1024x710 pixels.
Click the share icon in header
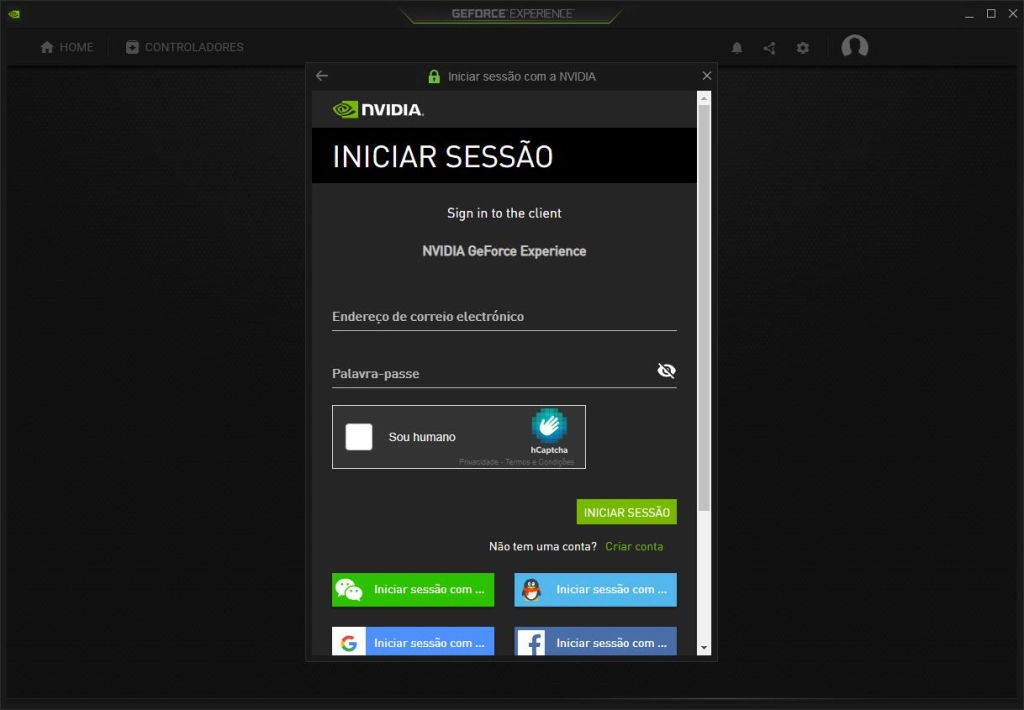[769, 48]
